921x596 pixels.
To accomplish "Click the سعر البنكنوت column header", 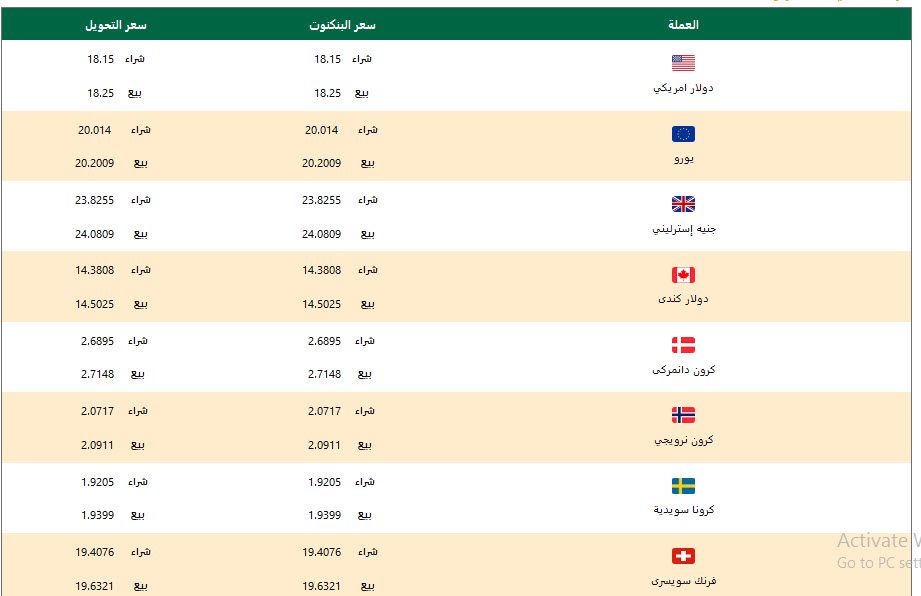I will click(x=342, y=25).
